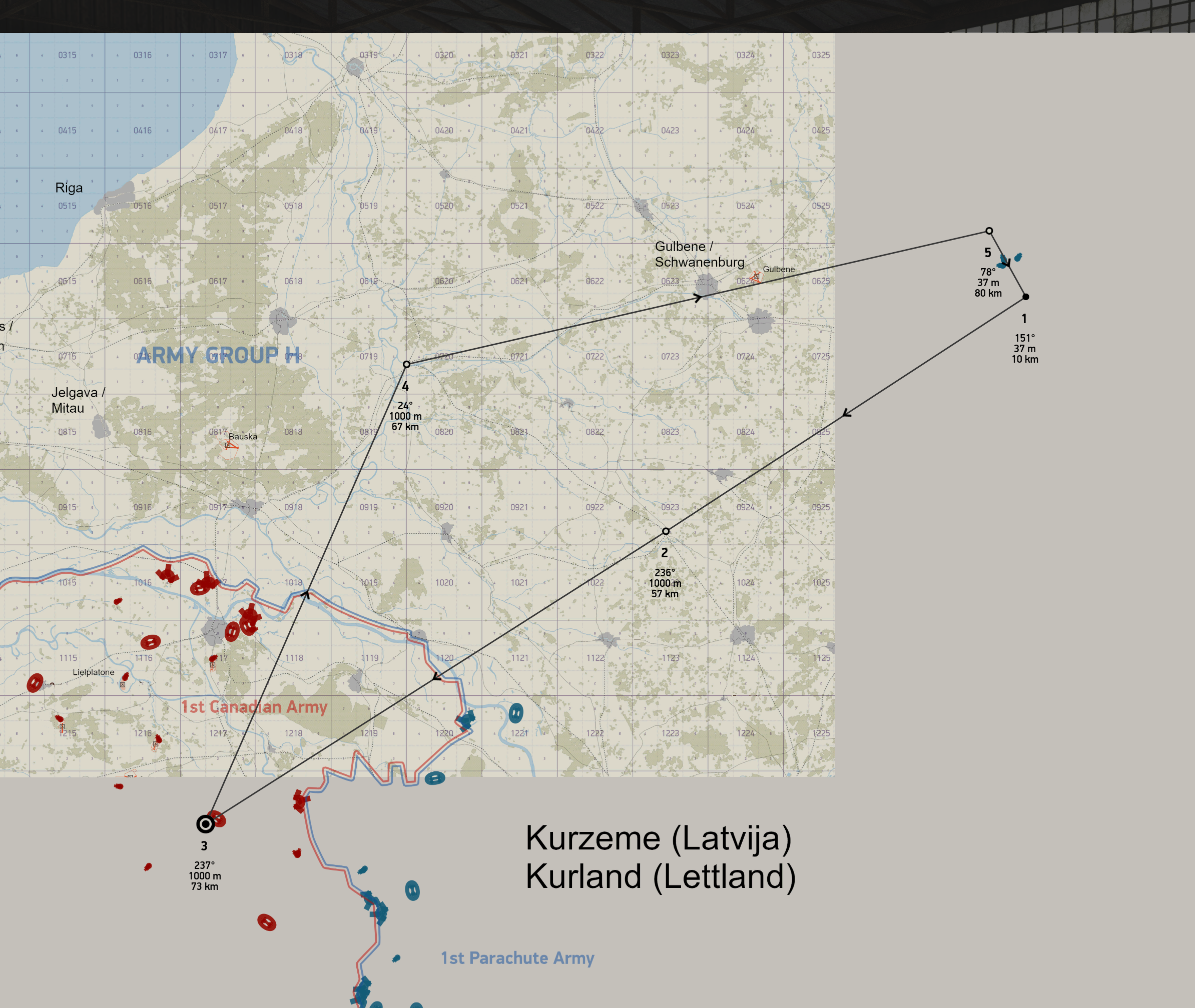Click the Riga city label
The height and width of the screenshot is (1008, 1195).
pyautogui.click(x=69, y=188)
